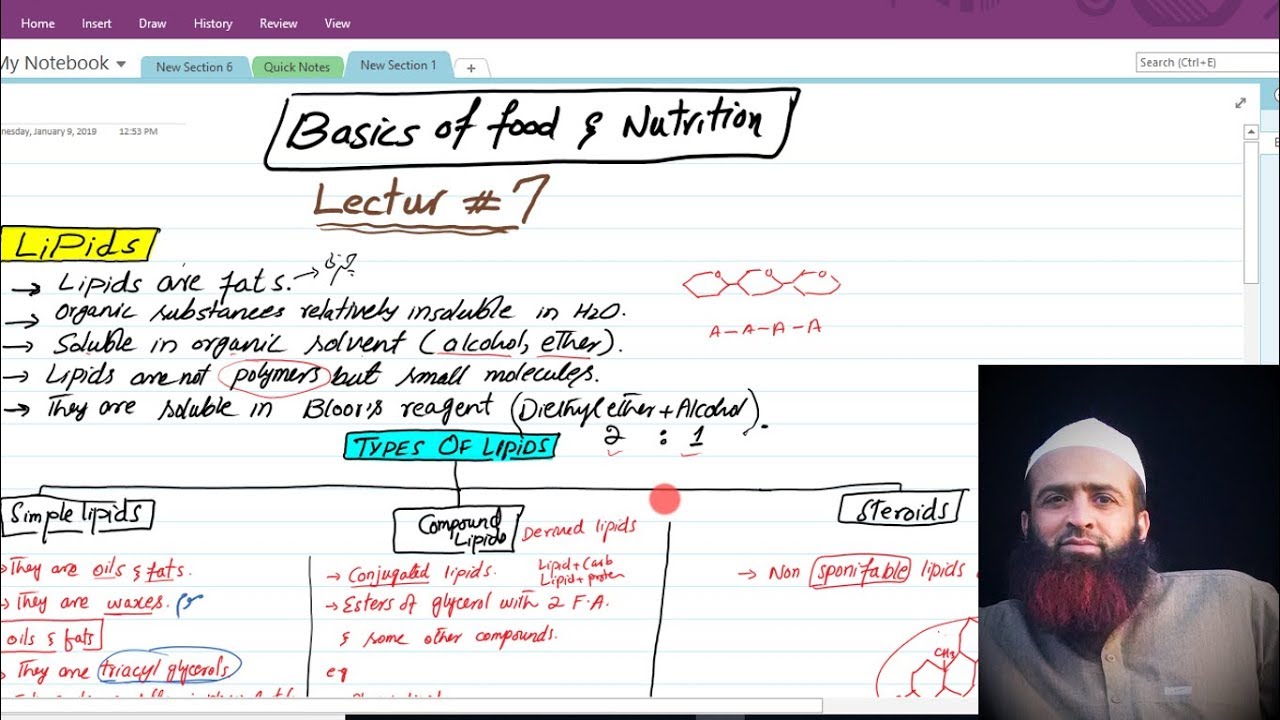This screenshot has width=1280, height=720.
Task: Select the New Section 1 tab
Action: [x=398, y=65]
